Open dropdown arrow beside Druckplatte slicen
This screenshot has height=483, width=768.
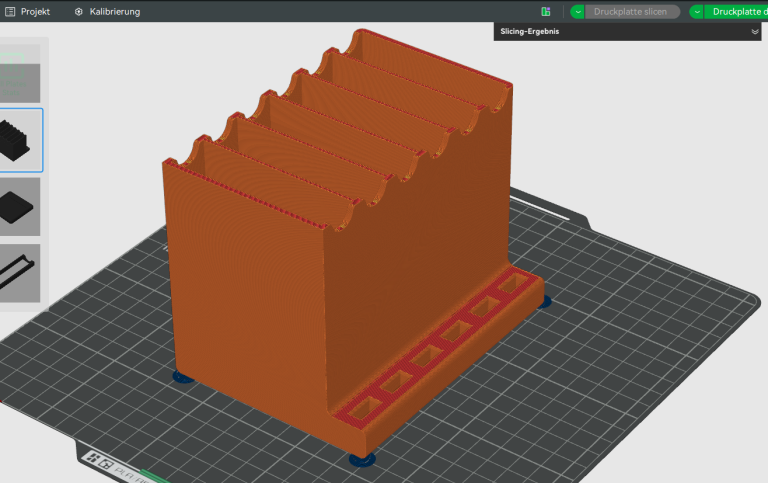577,12
